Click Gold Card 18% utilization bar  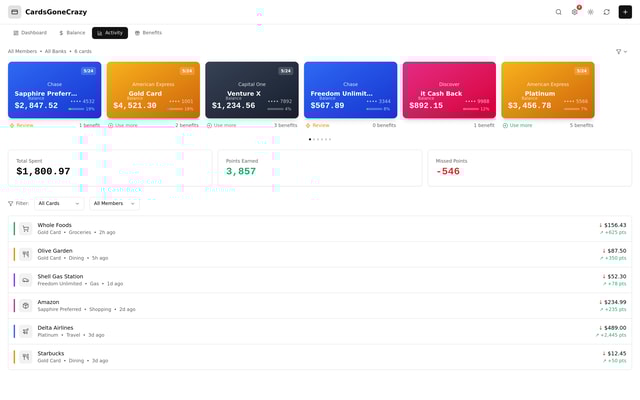(175, 109)
